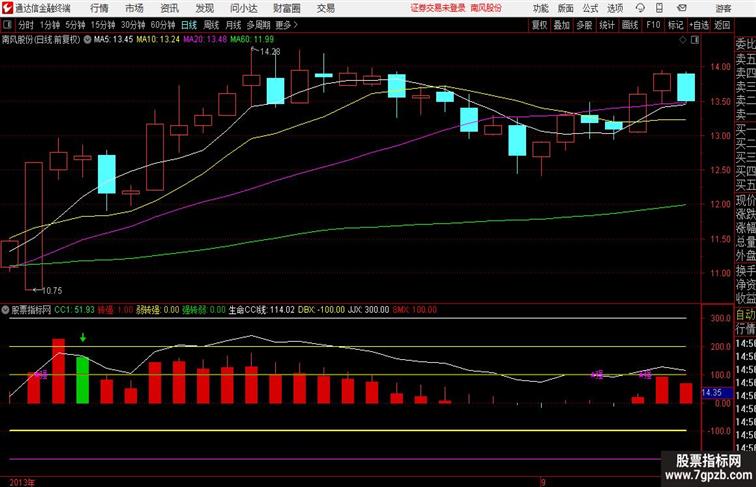
Task: Click the 返回 back button
Action: point(722,25)
